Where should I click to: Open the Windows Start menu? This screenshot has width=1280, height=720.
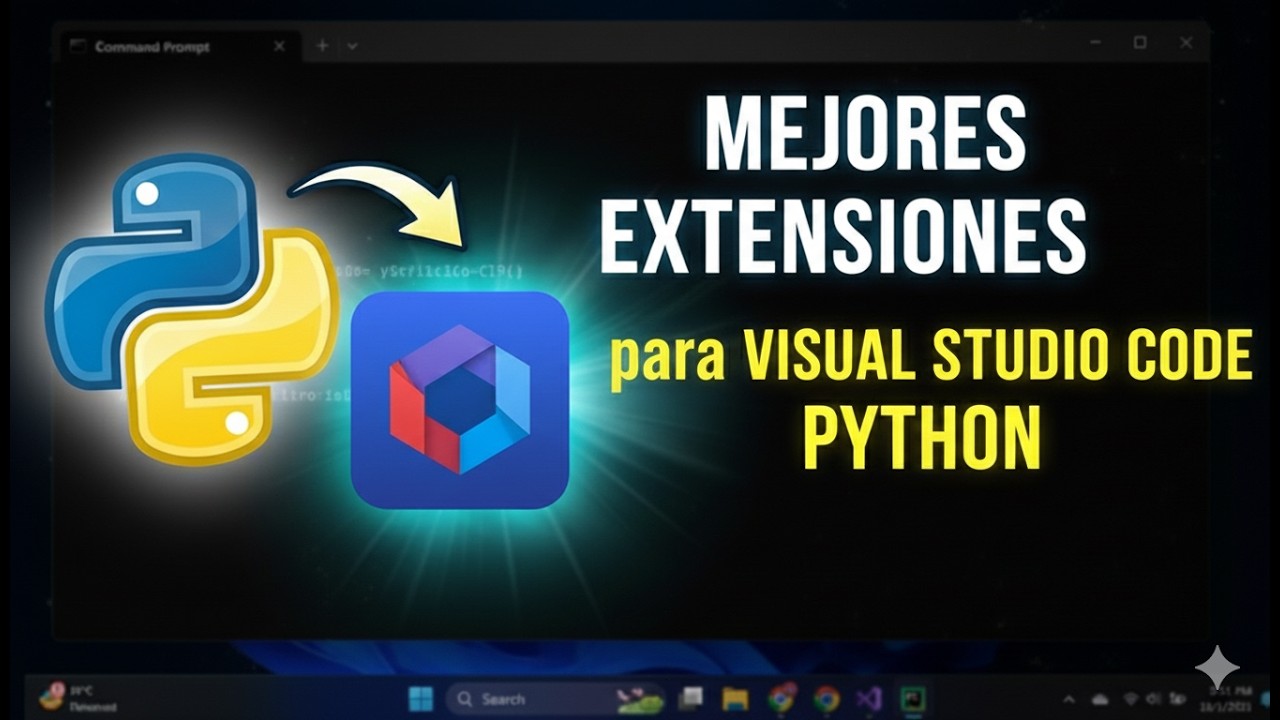[421, 698]
